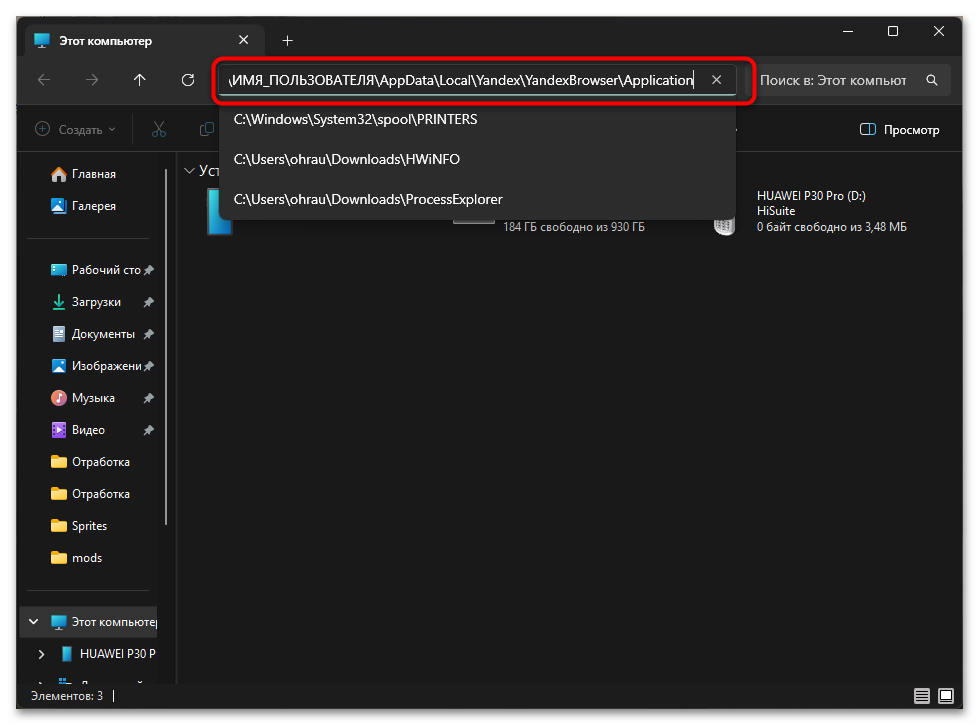Screen dimensions: 979x725
Task: Collapse the devices group chevron
Action: (x=189, y=171)
